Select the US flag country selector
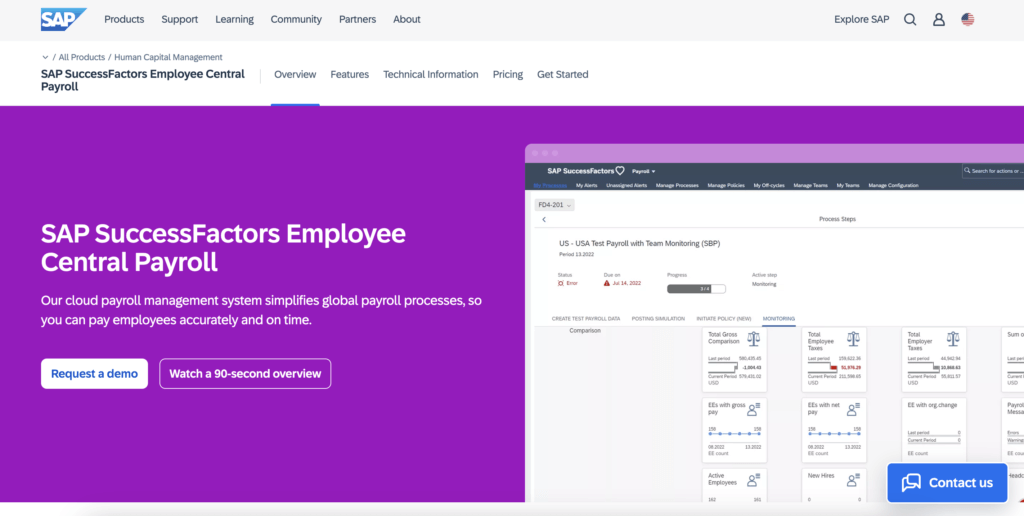 pos(968,19)
